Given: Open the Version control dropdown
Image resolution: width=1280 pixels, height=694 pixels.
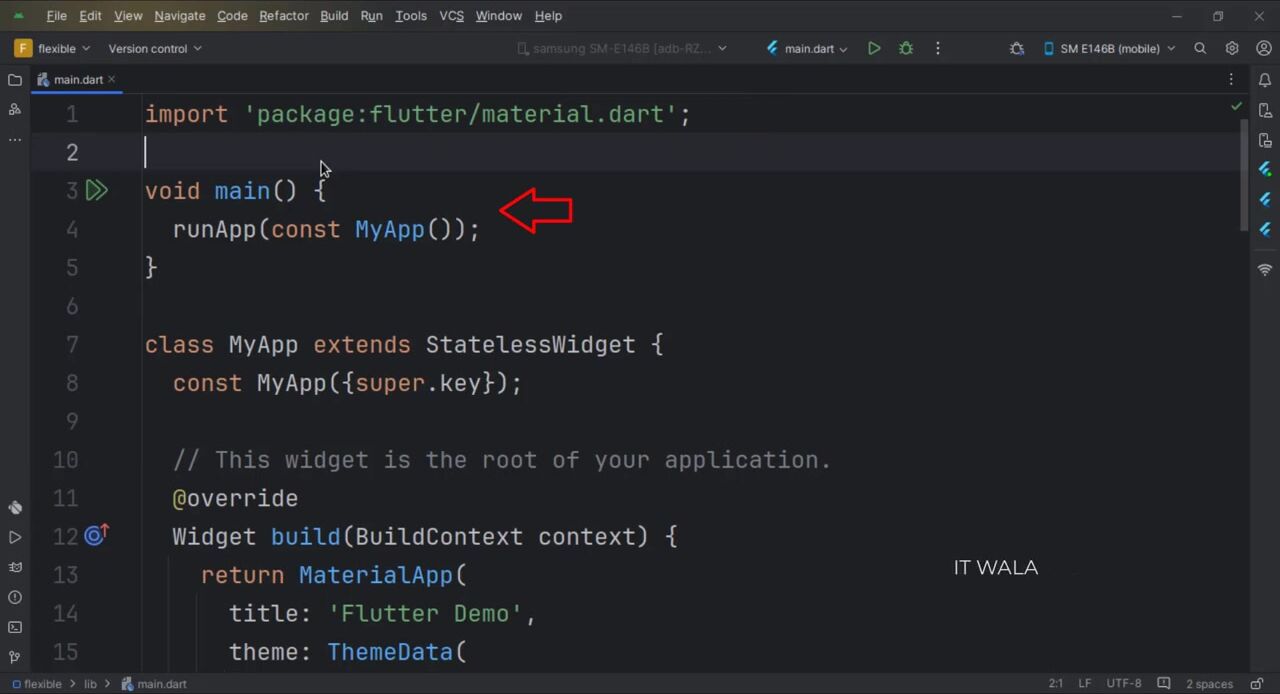Looking at the screenshot, I should tap(154, 48).
